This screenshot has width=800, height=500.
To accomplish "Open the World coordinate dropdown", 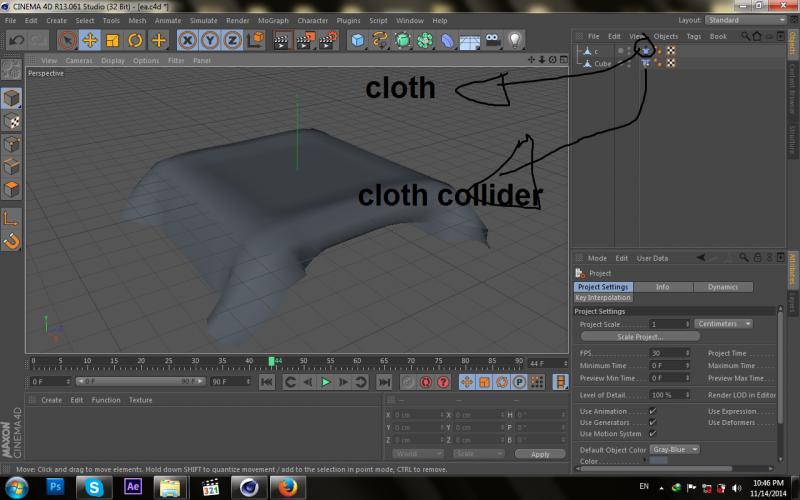I will [x=418, y=454].
